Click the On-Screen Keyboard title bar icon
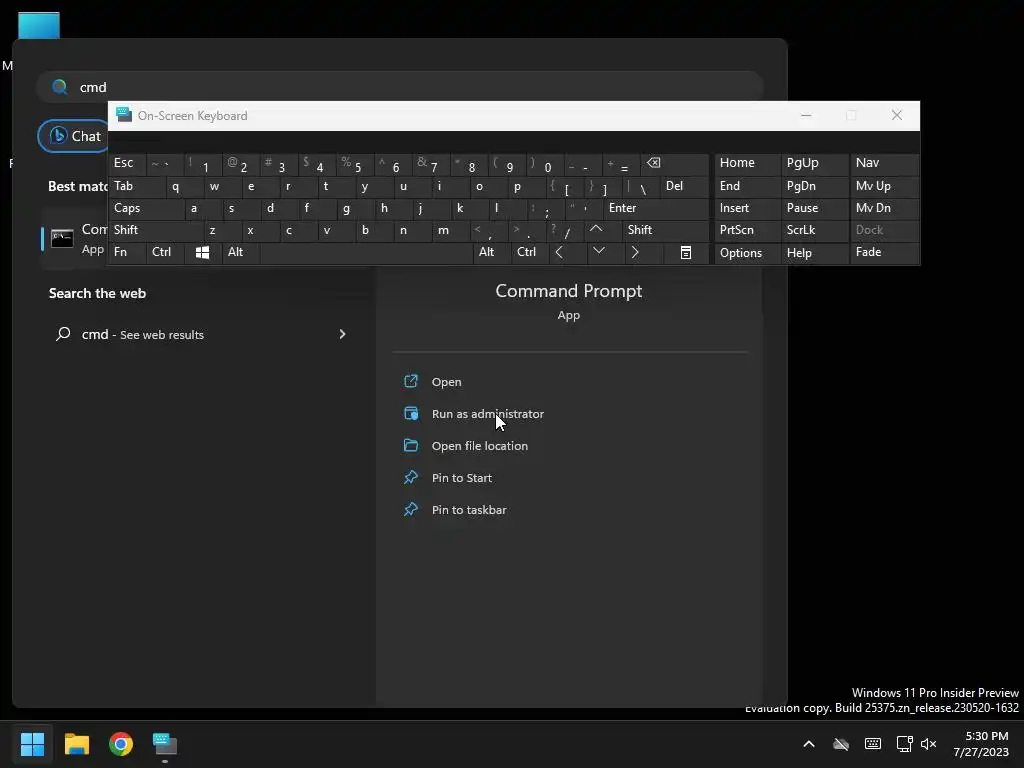 pos(123,115)
